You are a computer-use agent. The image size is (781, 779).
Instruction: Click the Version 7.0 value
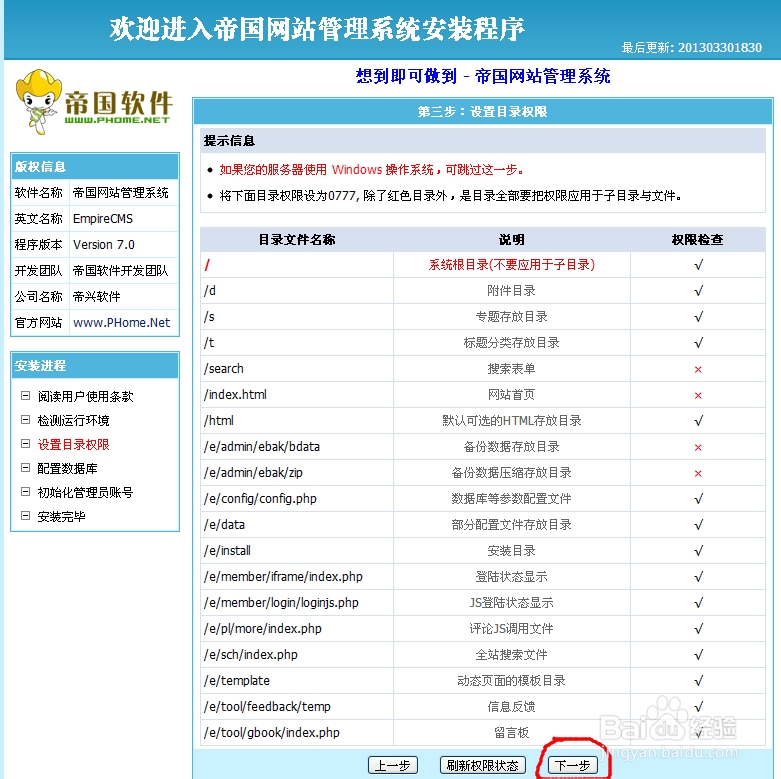[104, 245]
